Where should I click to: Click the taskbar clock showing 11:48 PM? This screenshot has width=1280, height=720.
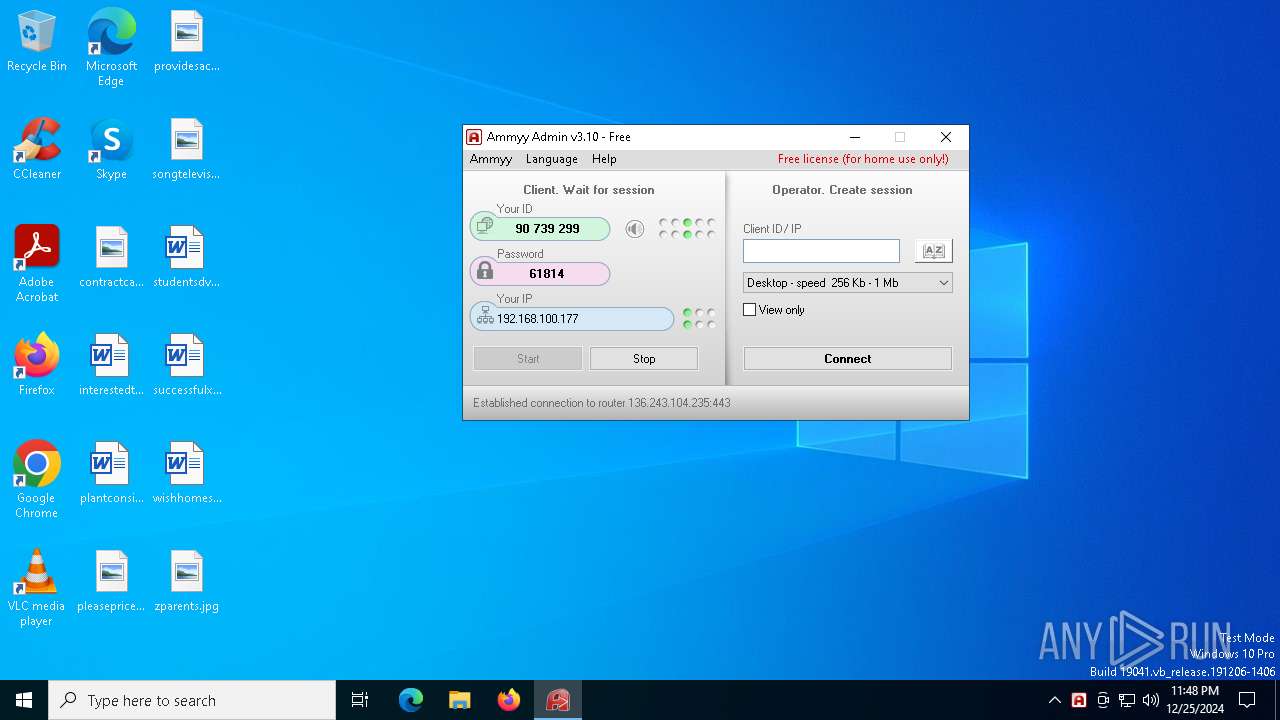1195,700
